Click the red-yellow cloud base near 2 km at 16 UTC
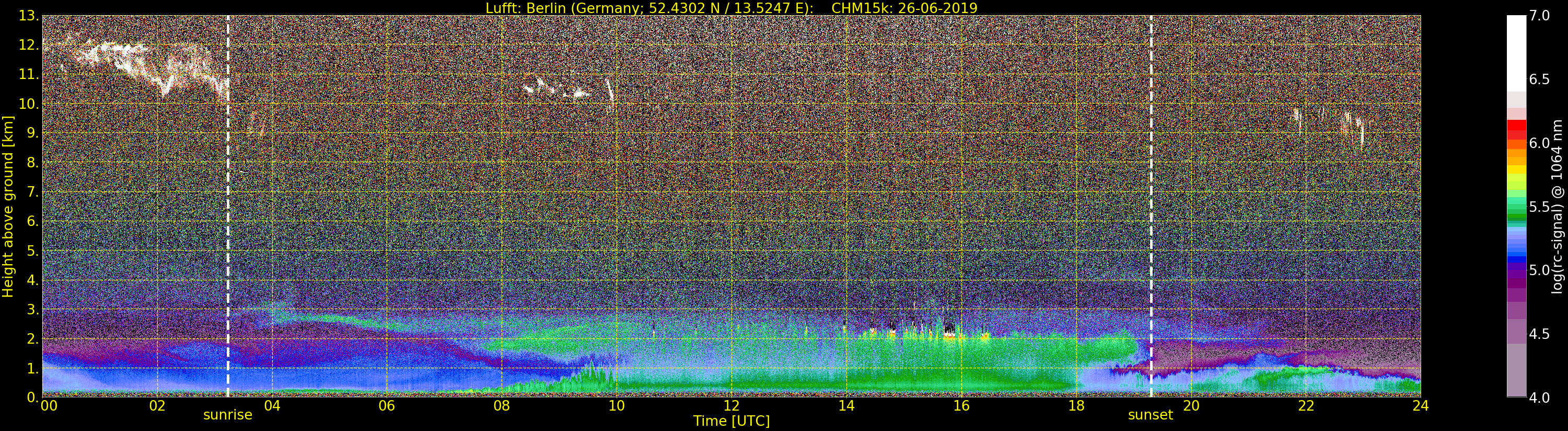The height and width of the screenshot is (431, 1568). coord(949,334)
